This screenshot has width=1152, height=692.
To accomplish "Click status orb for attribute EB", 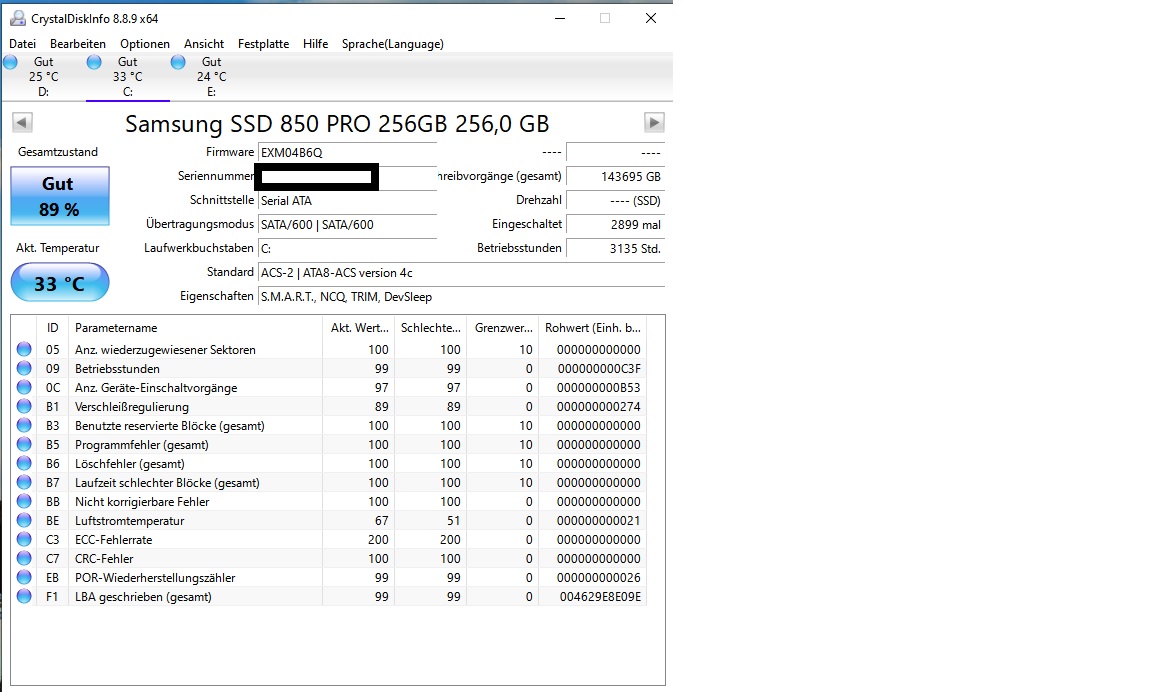I will point(24,577).
